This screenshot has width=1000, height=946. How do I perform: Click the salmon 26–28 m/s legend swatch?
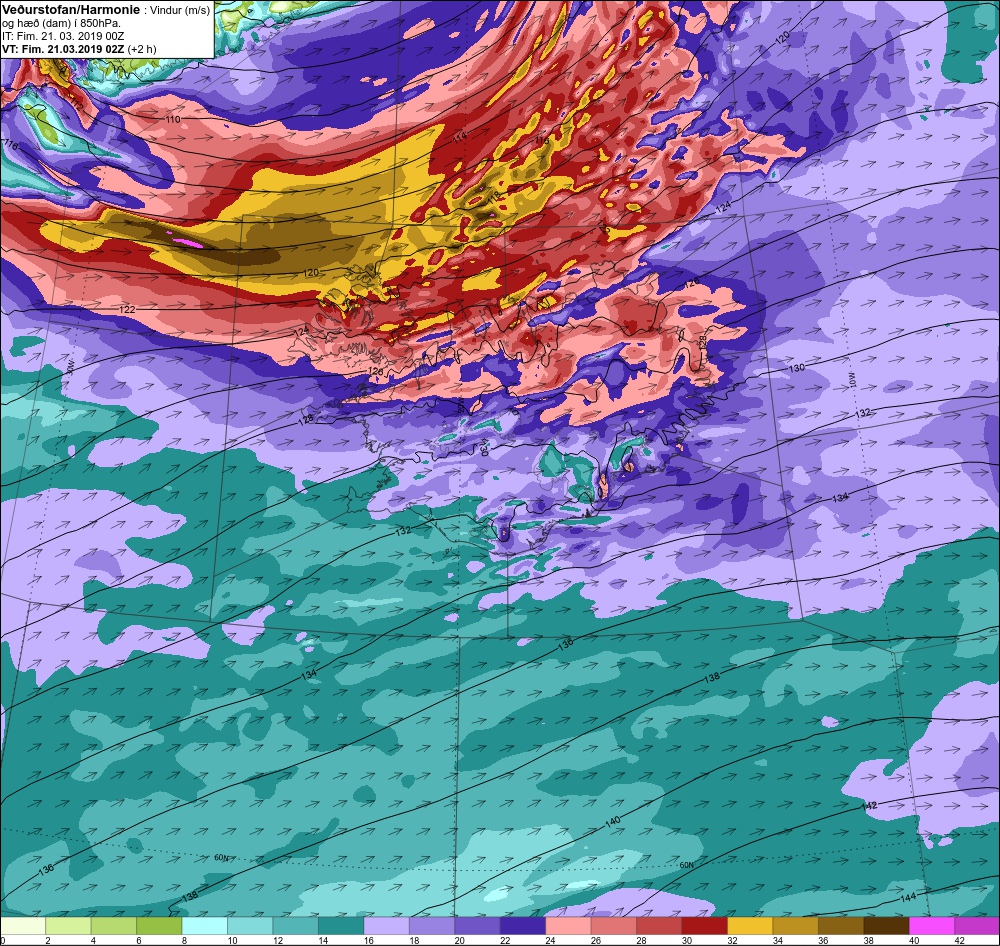click(x=614, y=926)
